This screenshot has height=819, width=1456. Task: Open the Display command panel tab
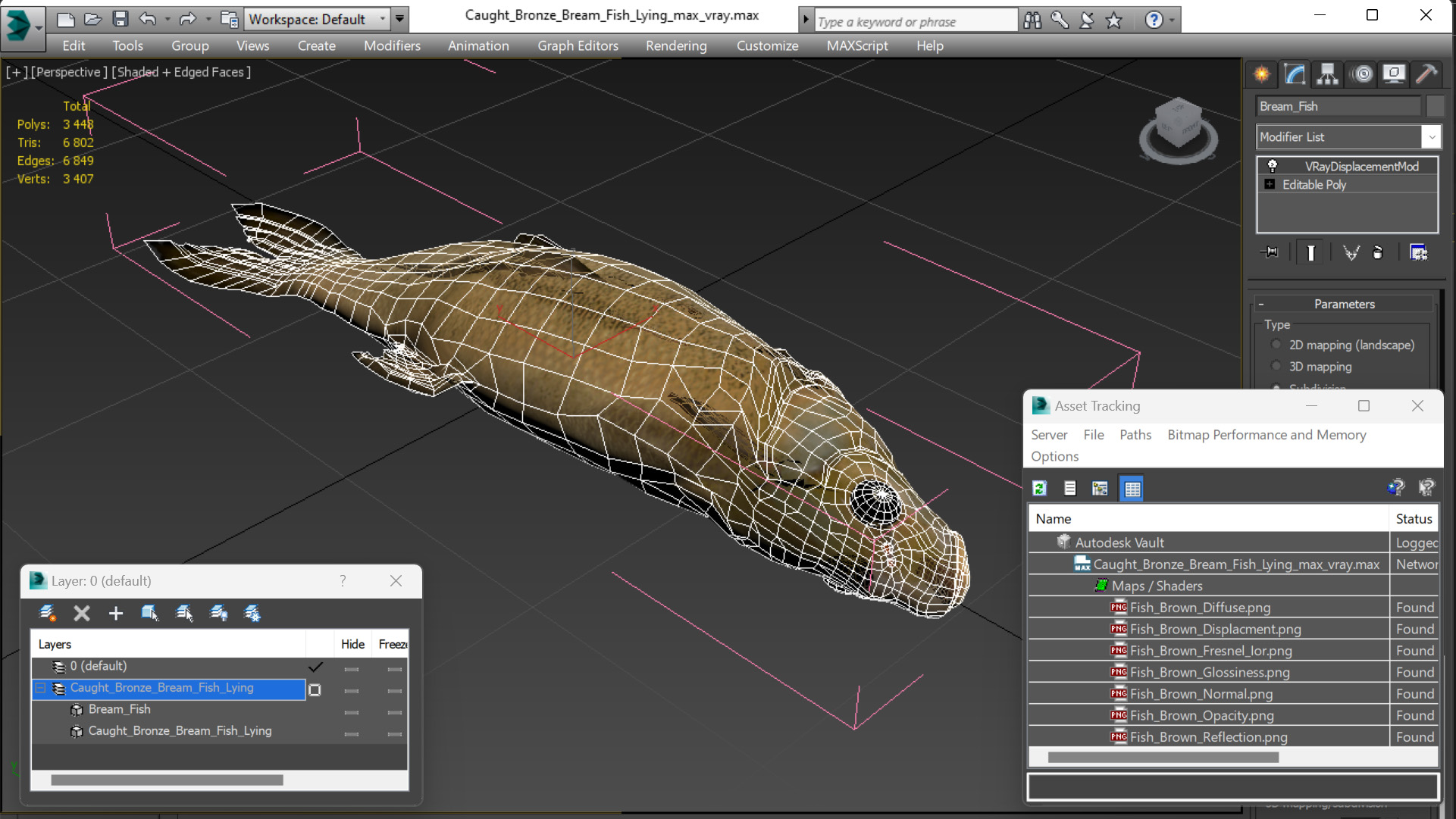[1394, 74]
